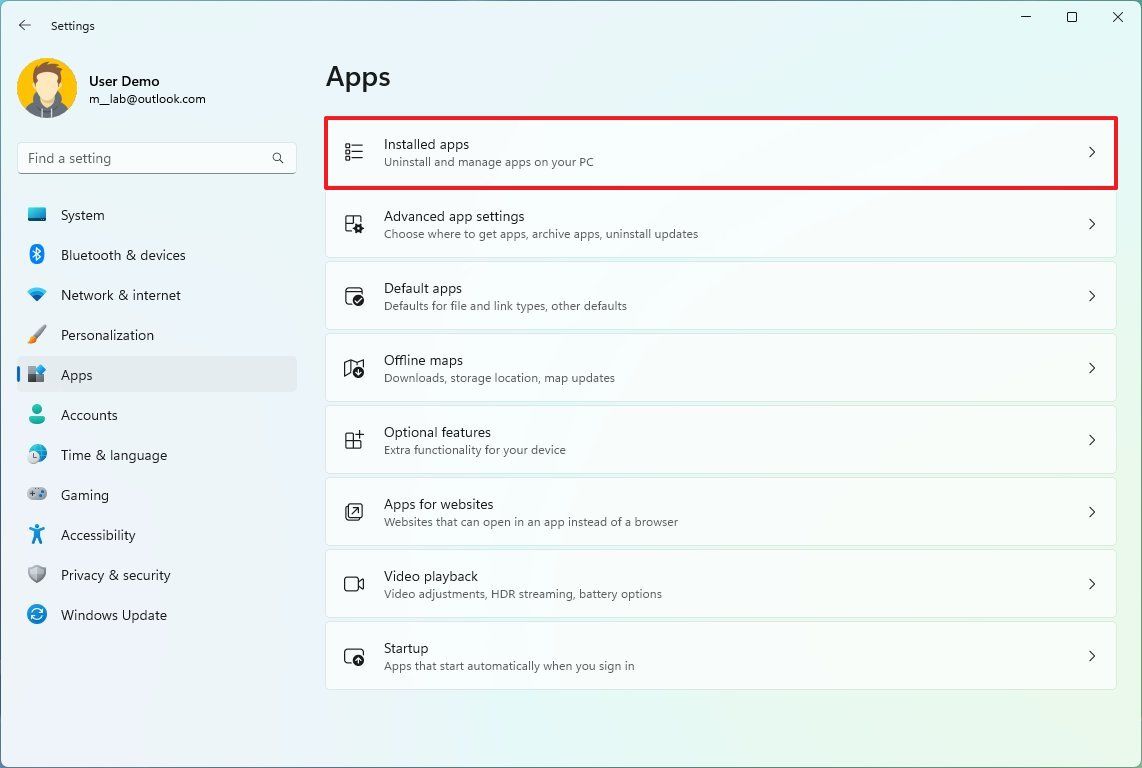Image resolution: width=1142 pixels, height=768 pixels.
Task: Open Advanced app settings
Action: click(720, 224)
